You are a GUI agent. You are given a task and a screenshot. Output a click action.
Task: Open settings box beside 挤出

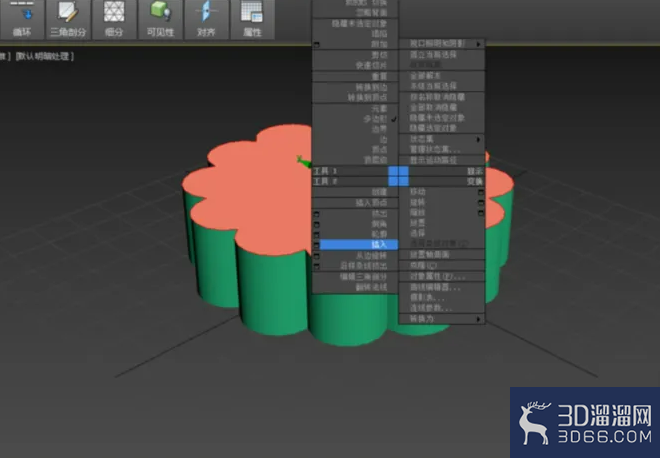click(317, 214)
